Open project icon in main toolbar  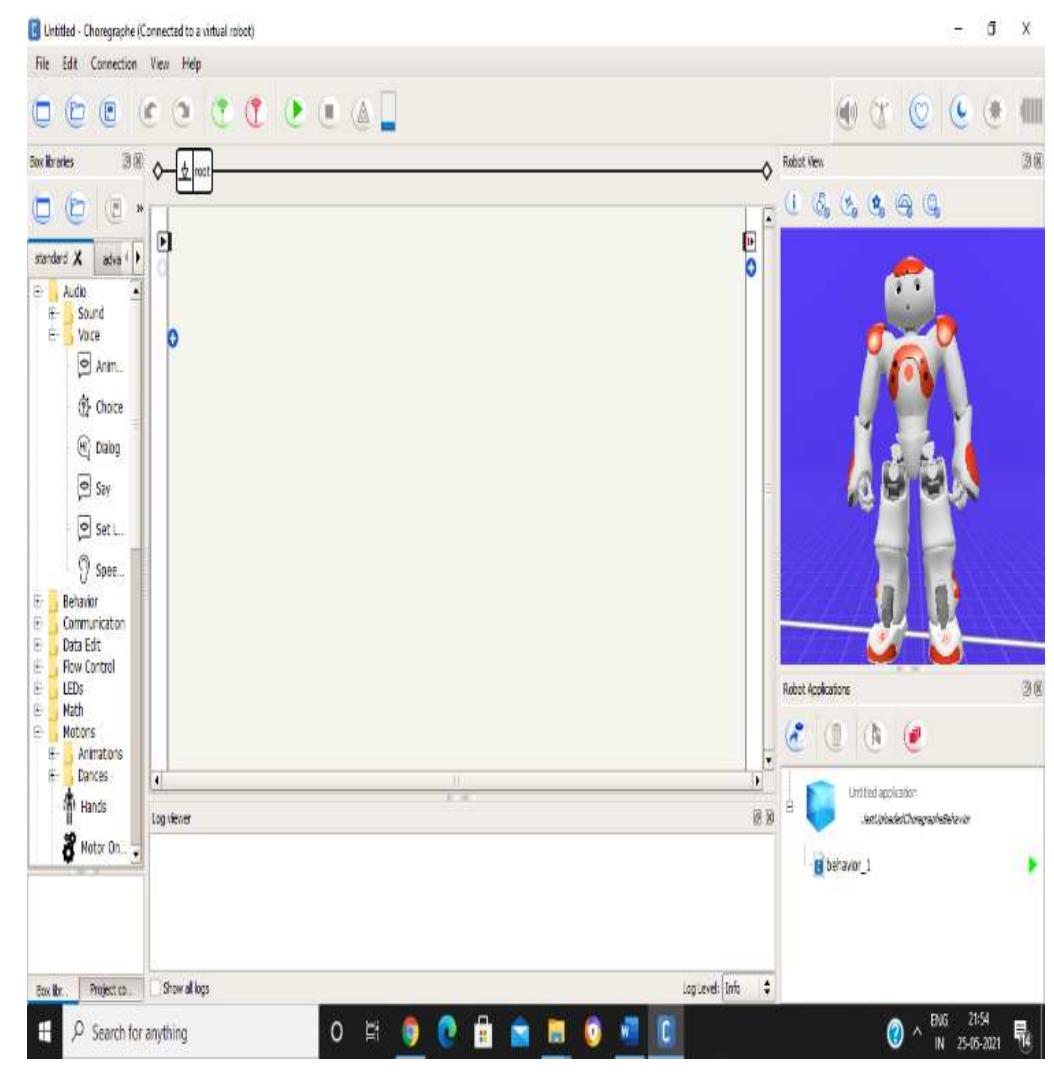pos(76,111)
